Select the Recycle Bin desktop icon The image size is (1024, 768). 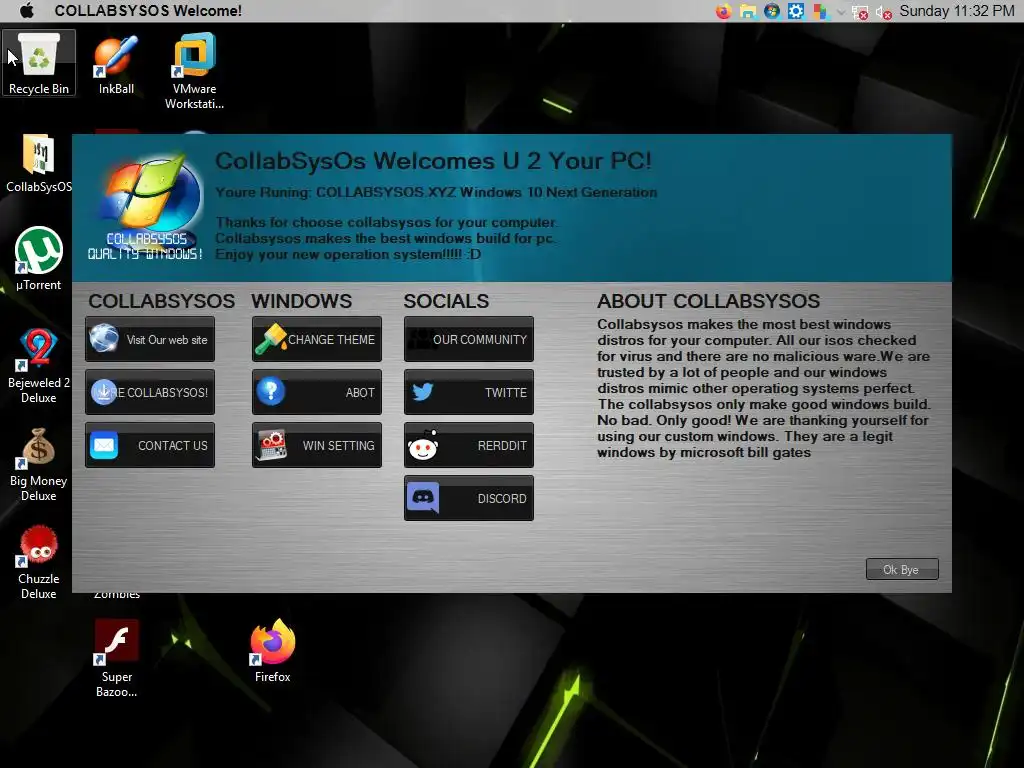tap(39, 63)
